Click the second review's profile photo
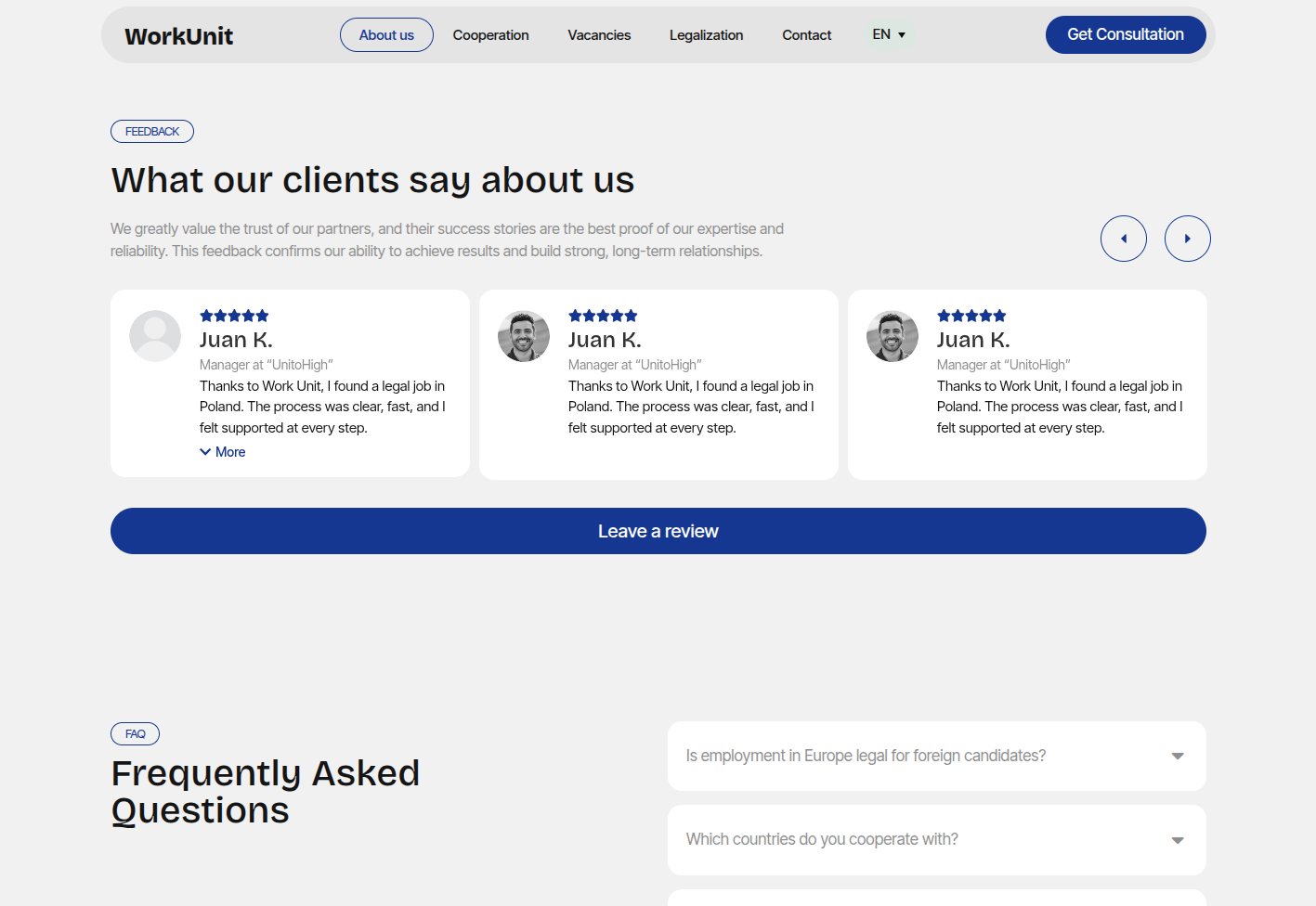 tap(524, 336)
